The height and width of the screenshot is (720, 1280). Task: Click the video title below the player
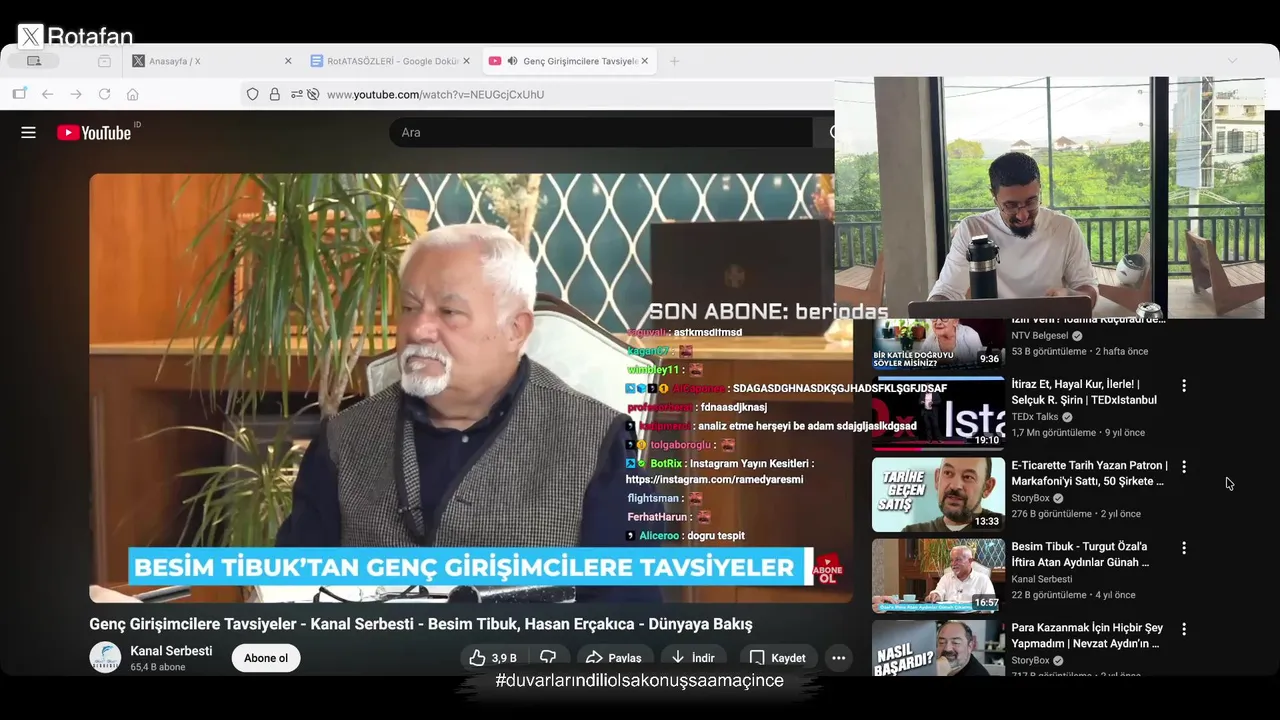click(420, 624)
